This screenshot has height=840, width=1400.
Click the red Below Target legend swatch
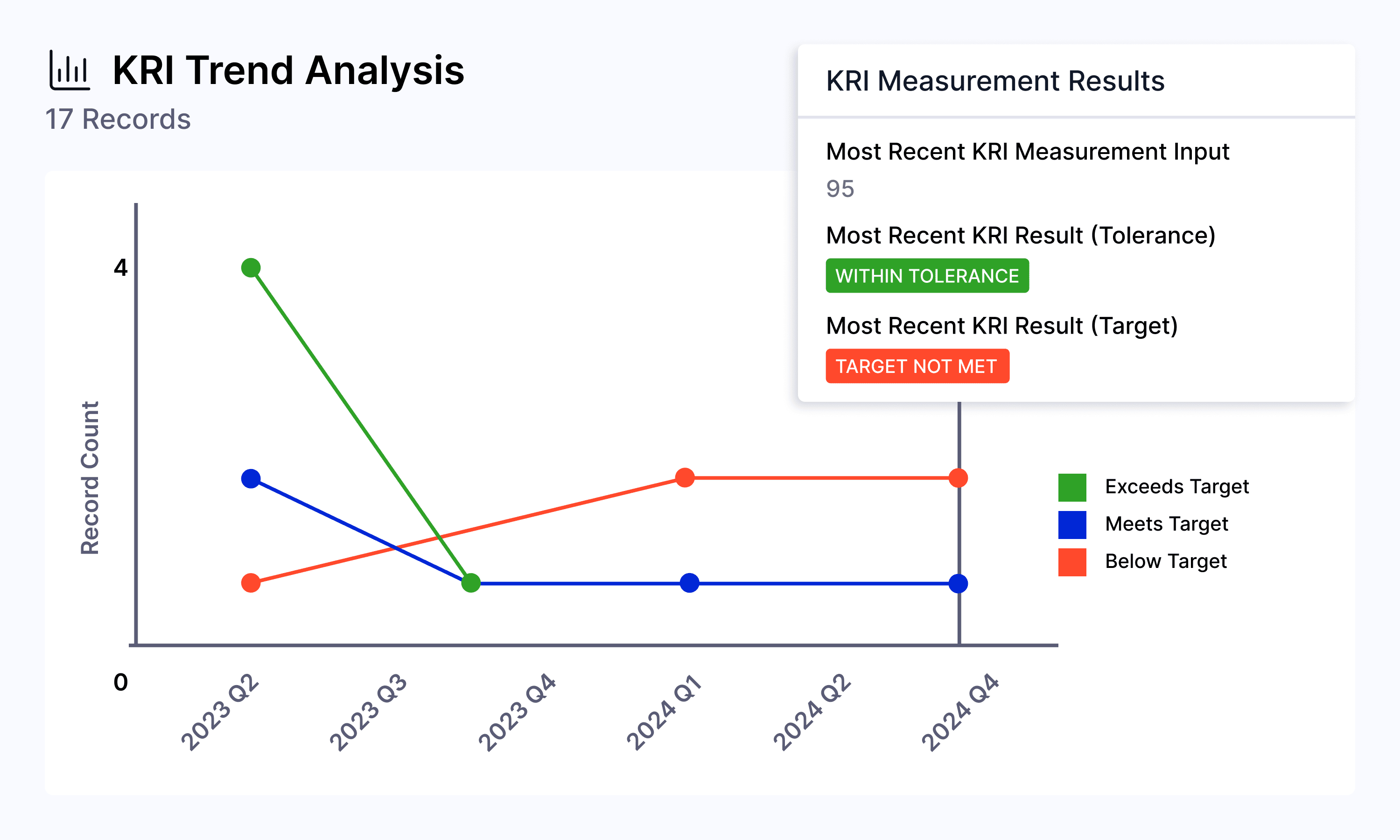tap(1072, 562)
